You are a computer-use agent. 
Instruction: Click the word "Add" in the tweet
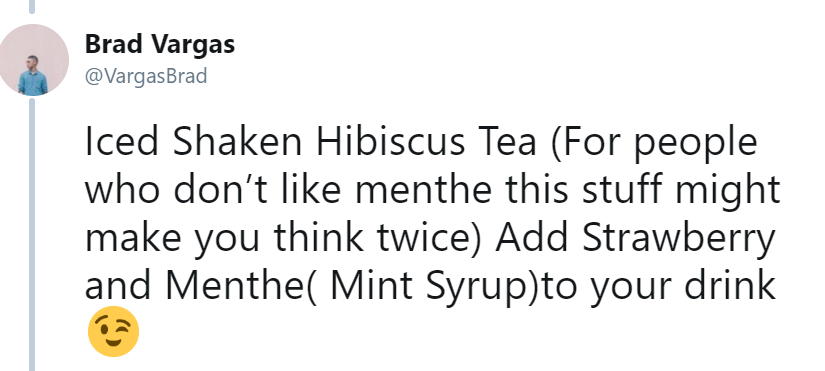[x=531, y=238]
